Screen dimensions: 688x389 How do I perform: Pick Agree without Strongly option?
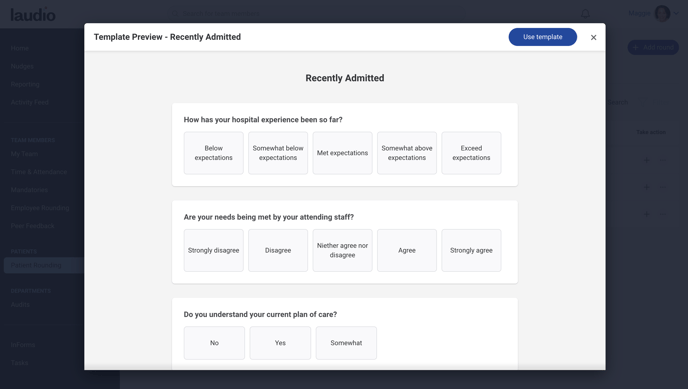coord(407,250)
